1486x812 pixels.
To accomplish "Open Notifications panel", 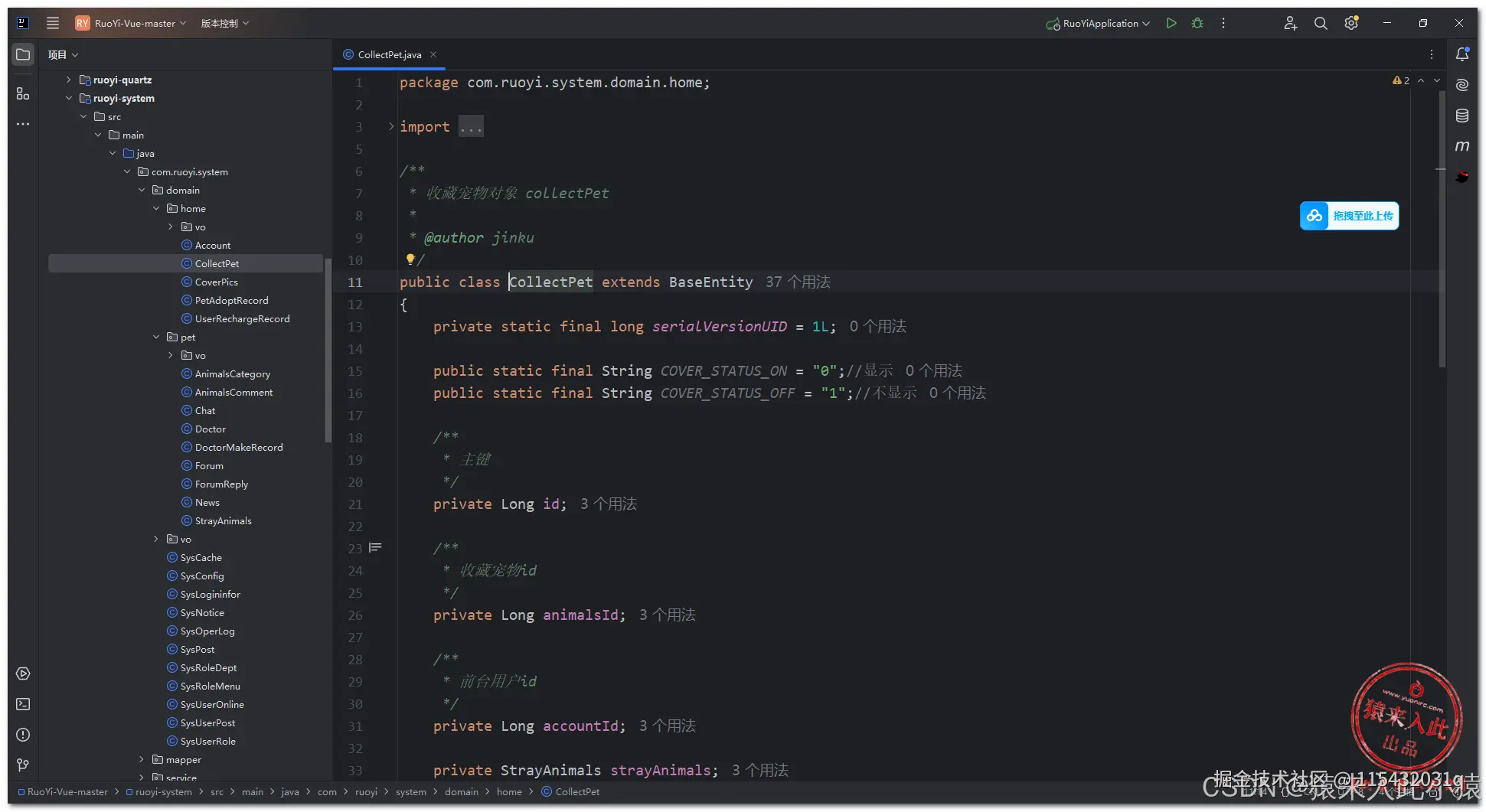I will [1462, 54].
